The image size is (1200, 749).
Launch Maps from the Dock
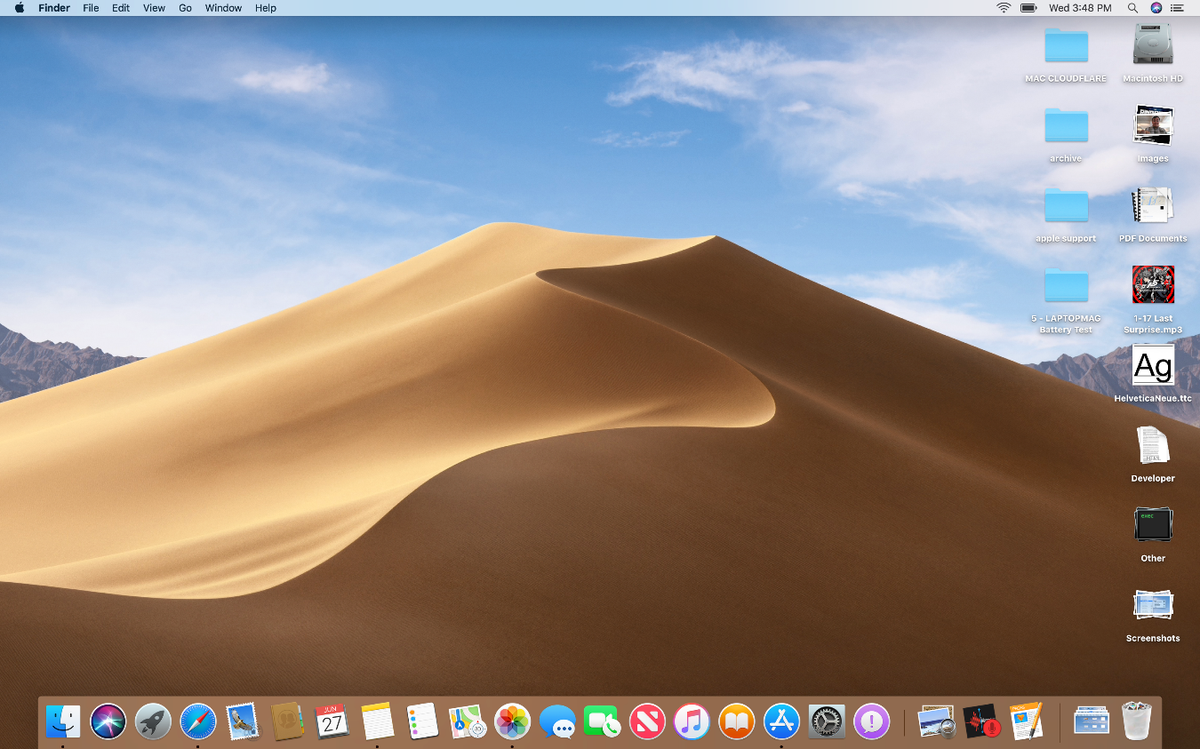[x=467, y=720]
